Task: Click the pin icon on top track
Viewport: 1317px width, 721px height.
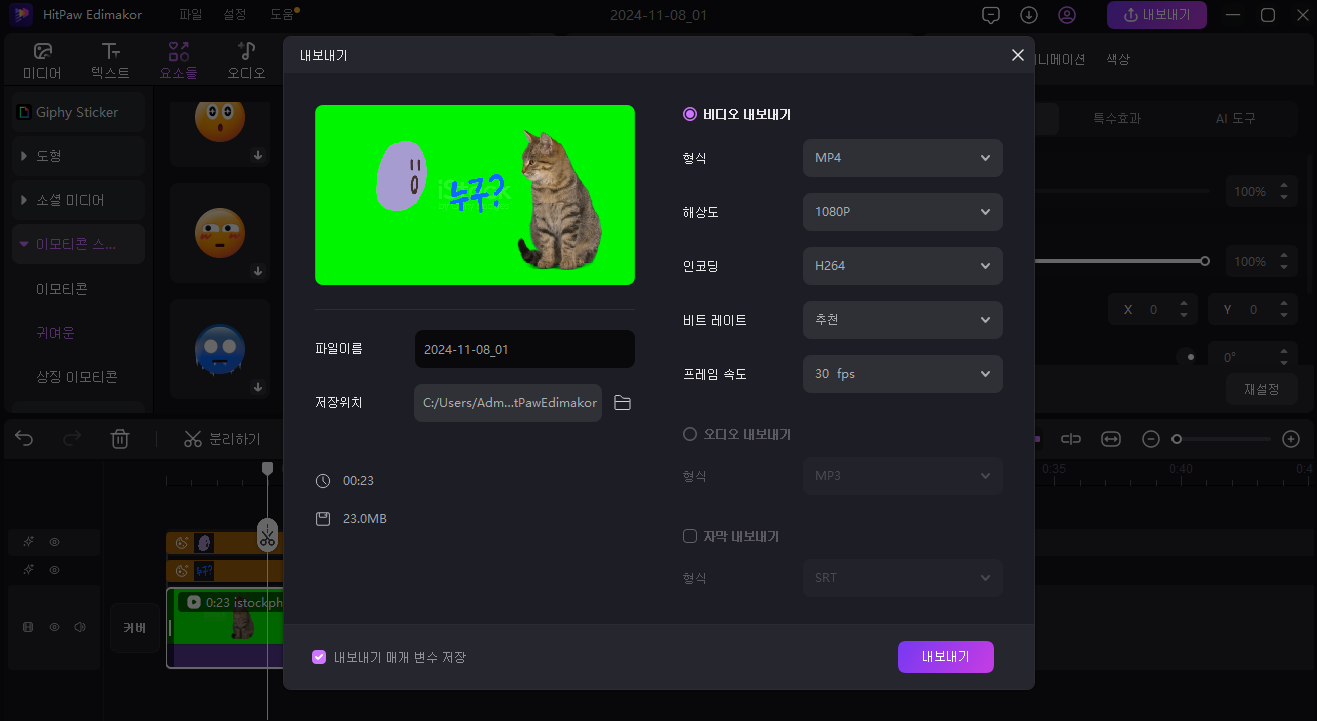Action: (x=29, y=542)
